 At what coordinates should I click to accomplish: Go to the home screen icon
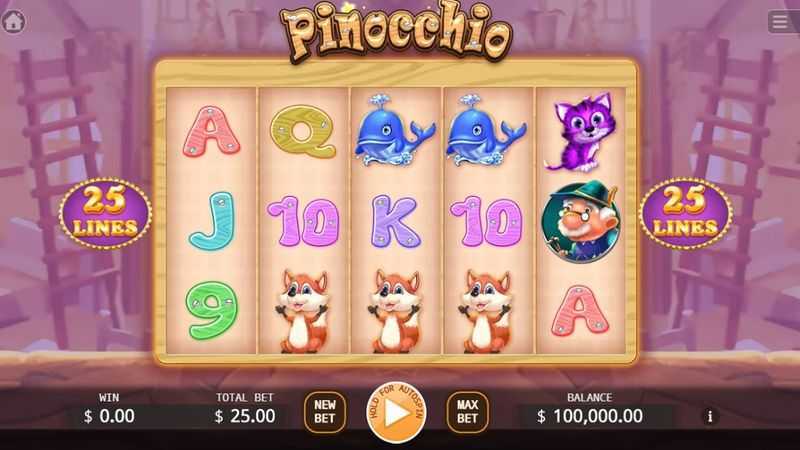14,22
